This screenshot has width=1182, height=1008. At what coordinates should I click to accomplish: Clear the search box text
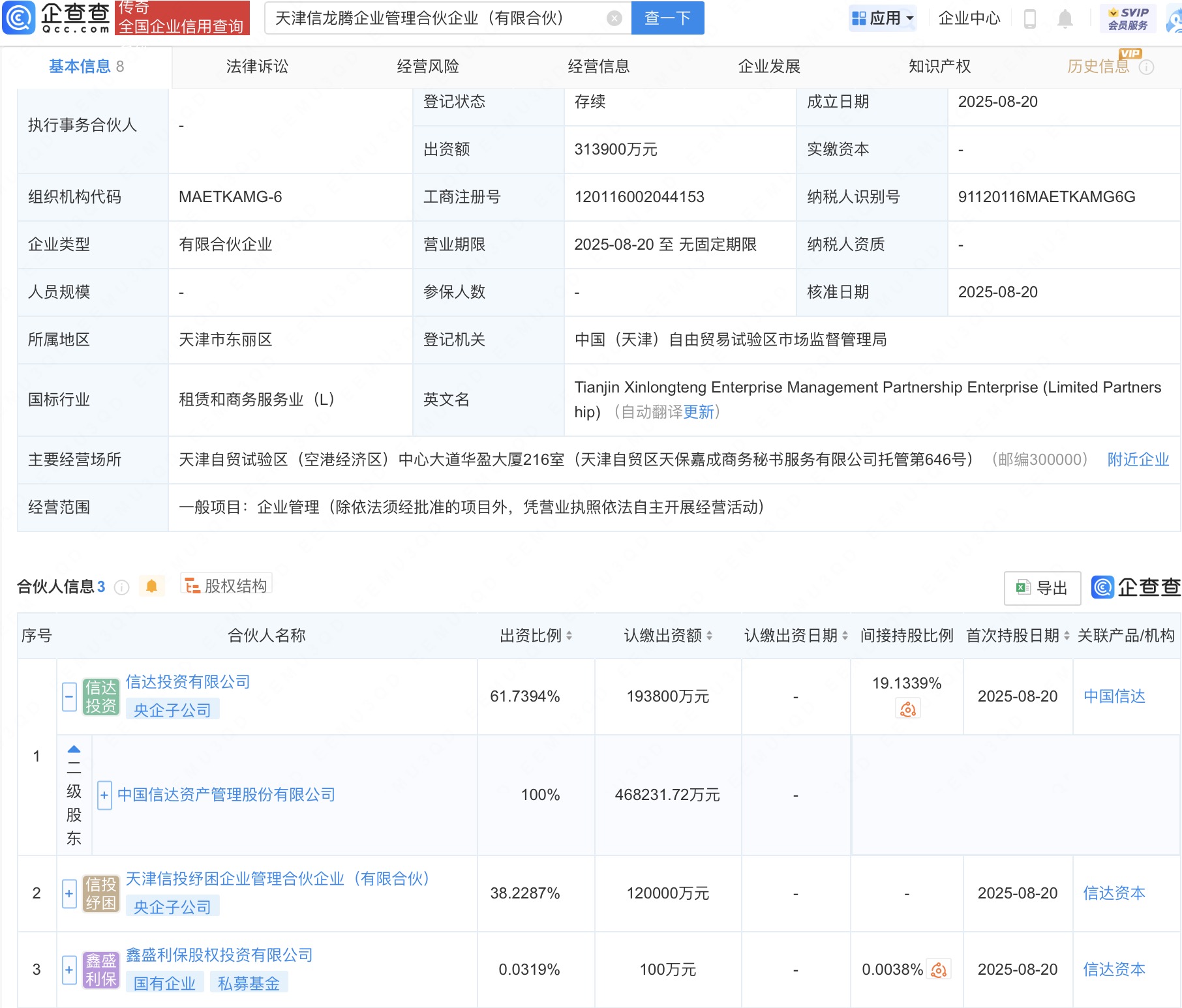[x=614, y=18]
